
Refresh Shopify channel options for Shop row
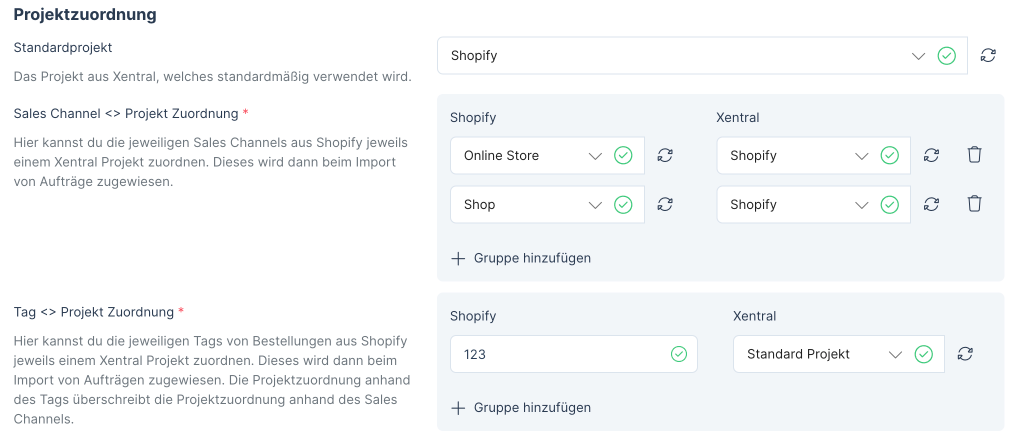[x=665, y=204]
